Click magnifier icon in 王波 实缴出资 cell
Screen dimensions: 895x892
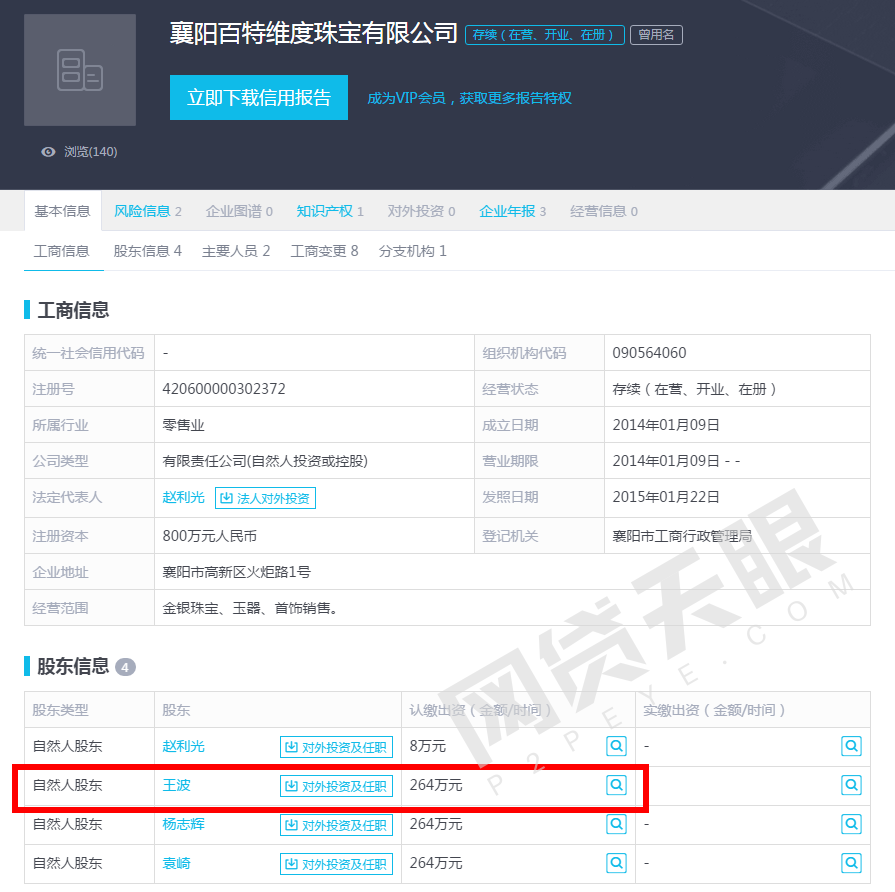pos(851,785)
